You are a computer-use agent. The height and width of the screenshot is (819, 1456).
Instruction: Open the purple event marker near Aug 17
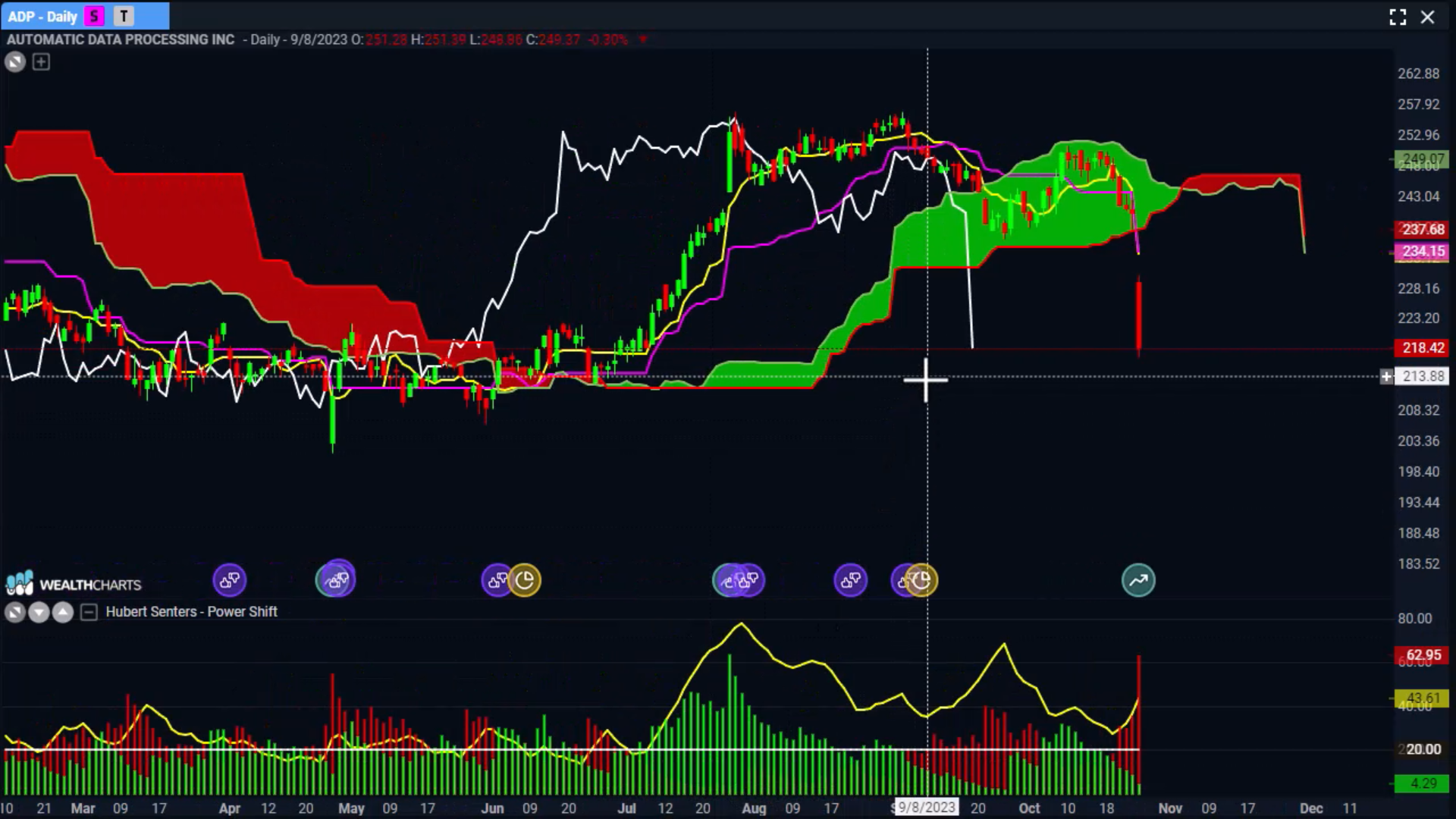(x=851, y=581)
